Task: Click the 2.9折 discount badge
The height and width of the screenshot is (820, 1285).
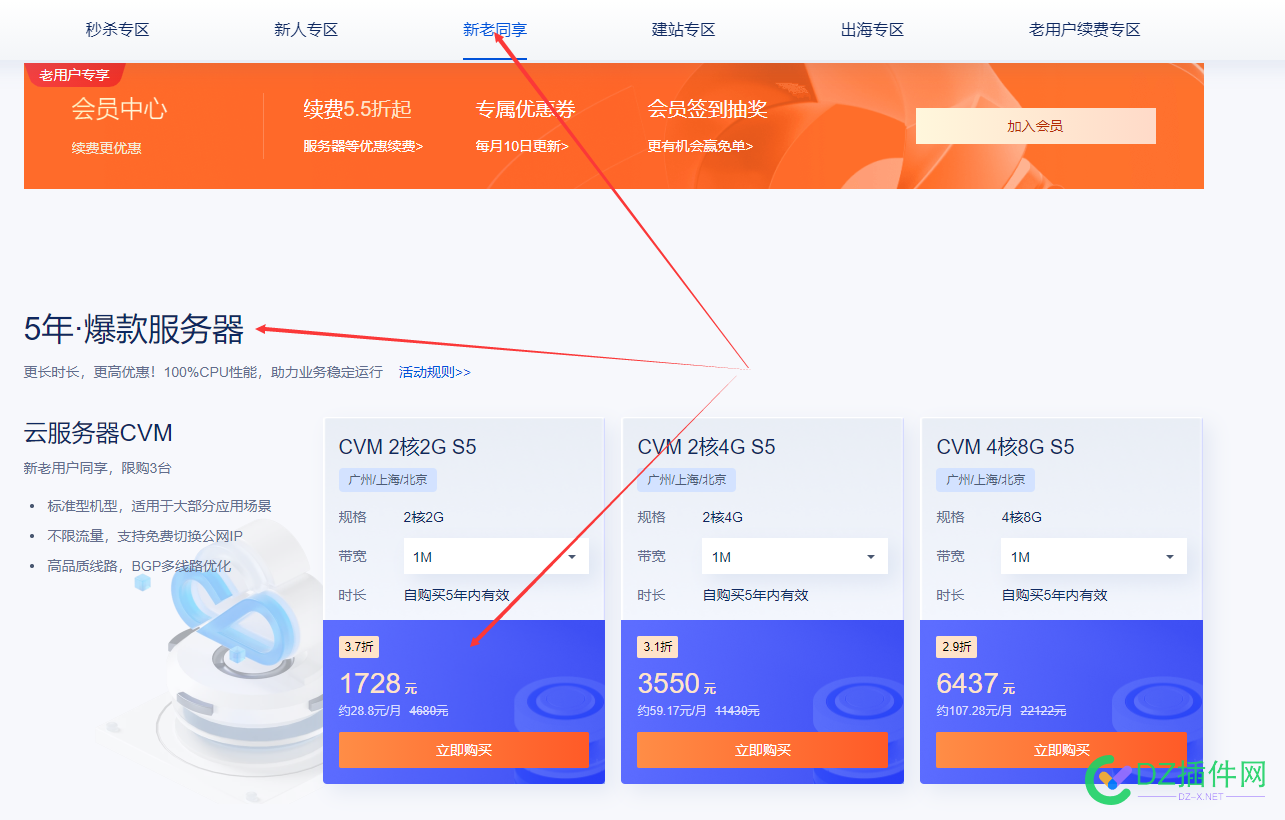Action: coord(956,647)
